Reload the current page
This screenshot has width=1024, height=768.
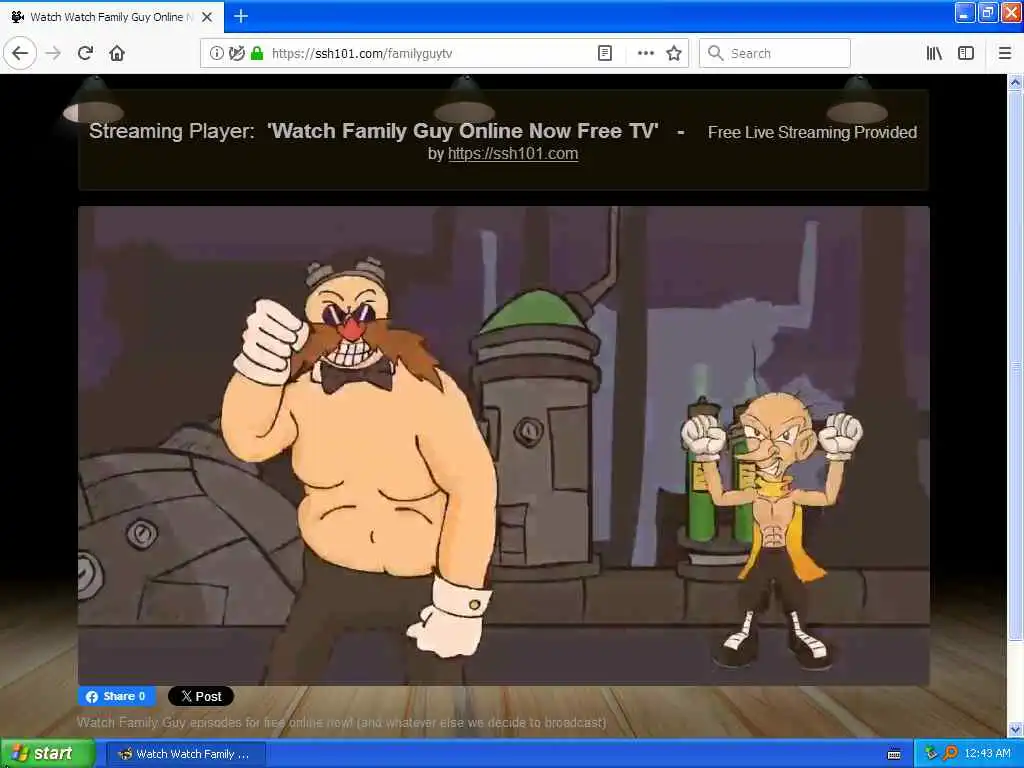[85, 53]
